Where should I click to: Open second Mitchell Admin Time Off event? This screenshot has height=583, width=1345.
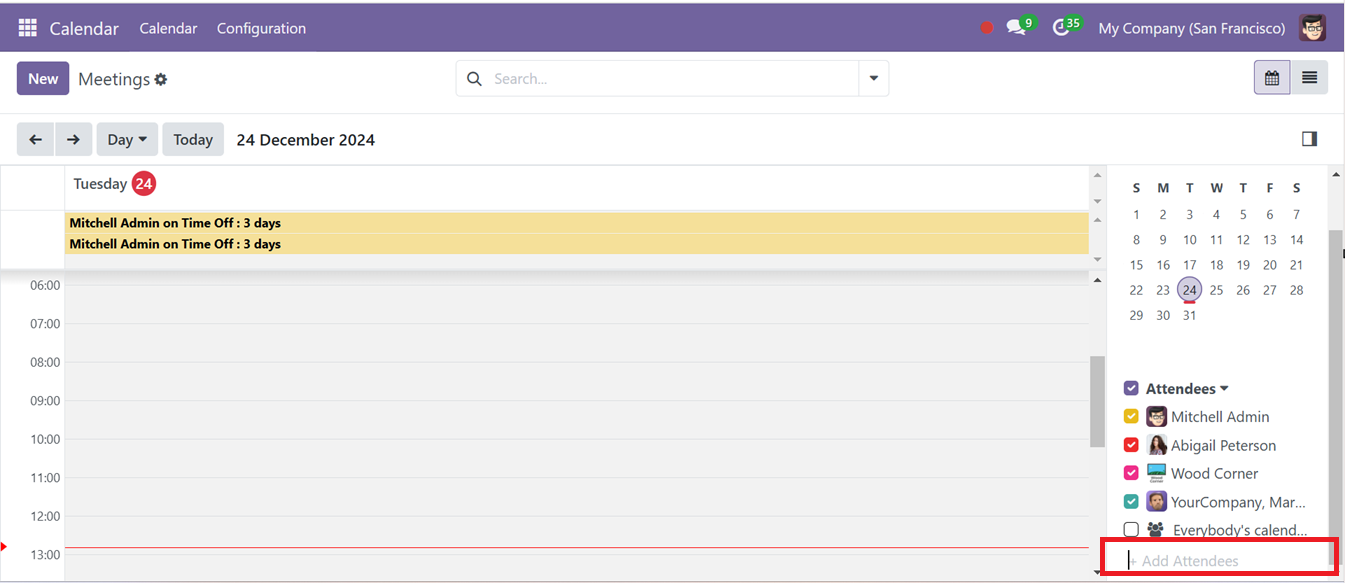click(x=576, y=244)
